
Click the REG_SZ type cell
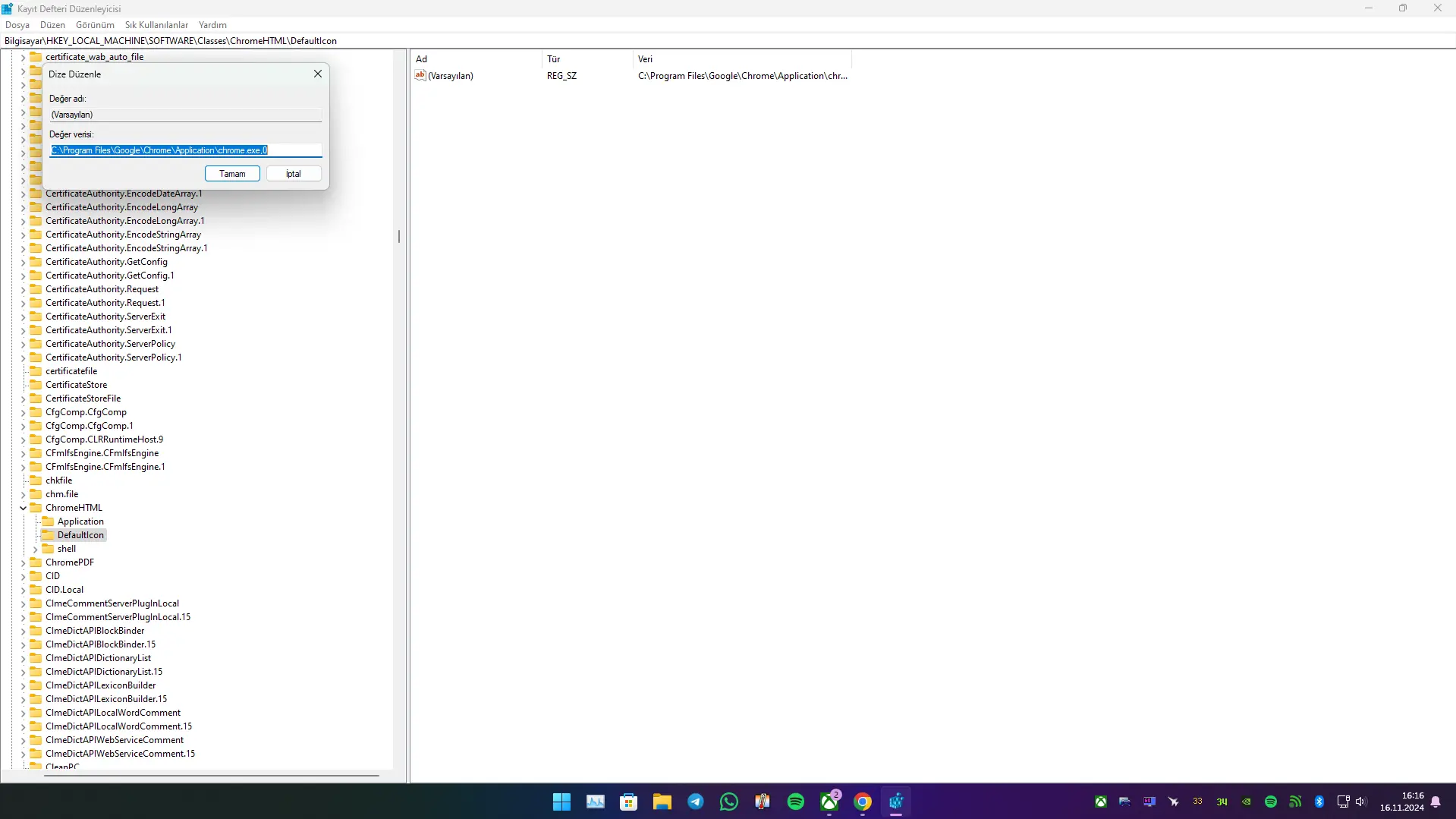(x=561, y=76)
